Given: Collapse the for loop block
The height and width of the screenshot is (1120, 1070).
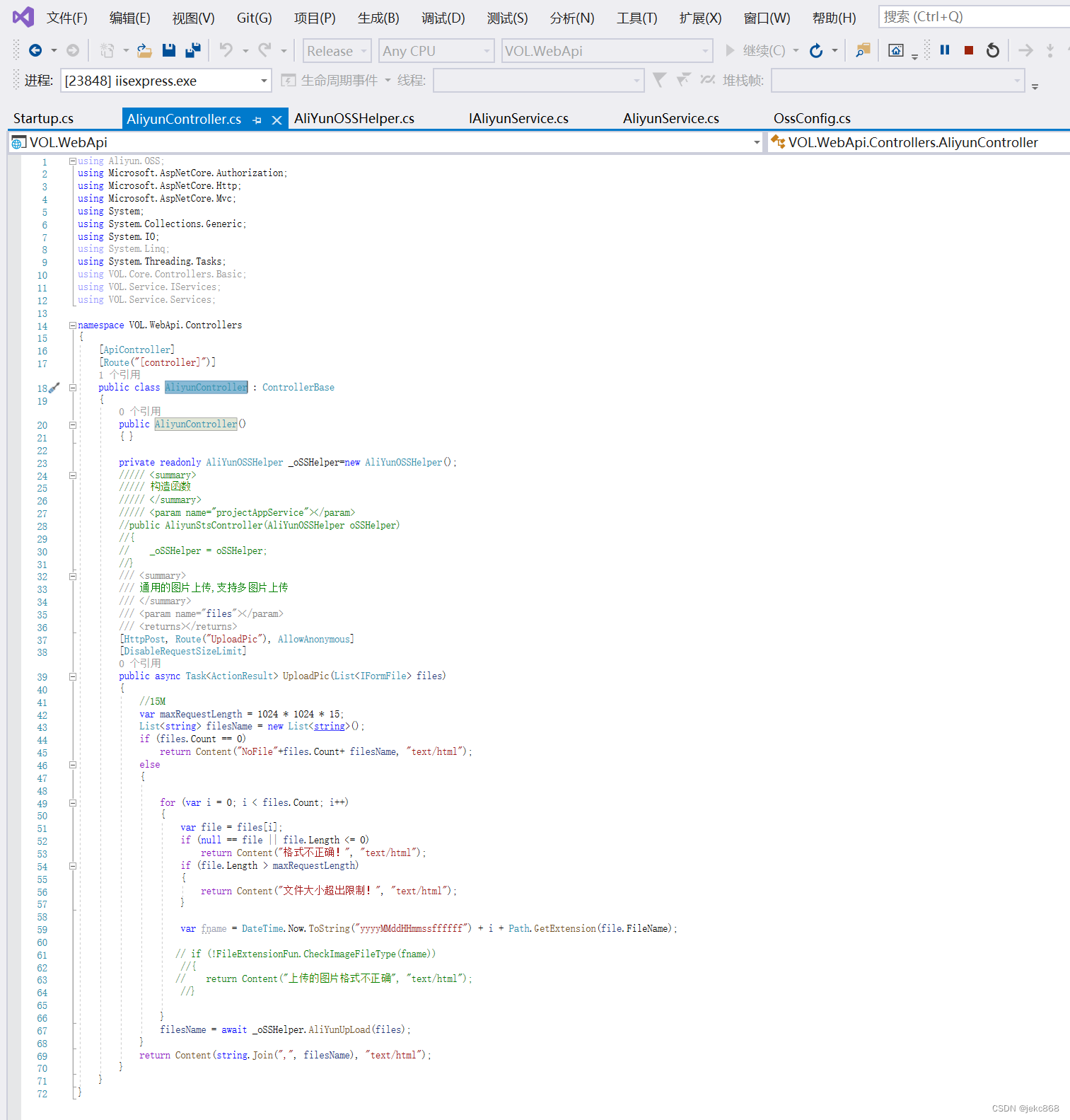Looking at the screenshot, I should point(72,803).
